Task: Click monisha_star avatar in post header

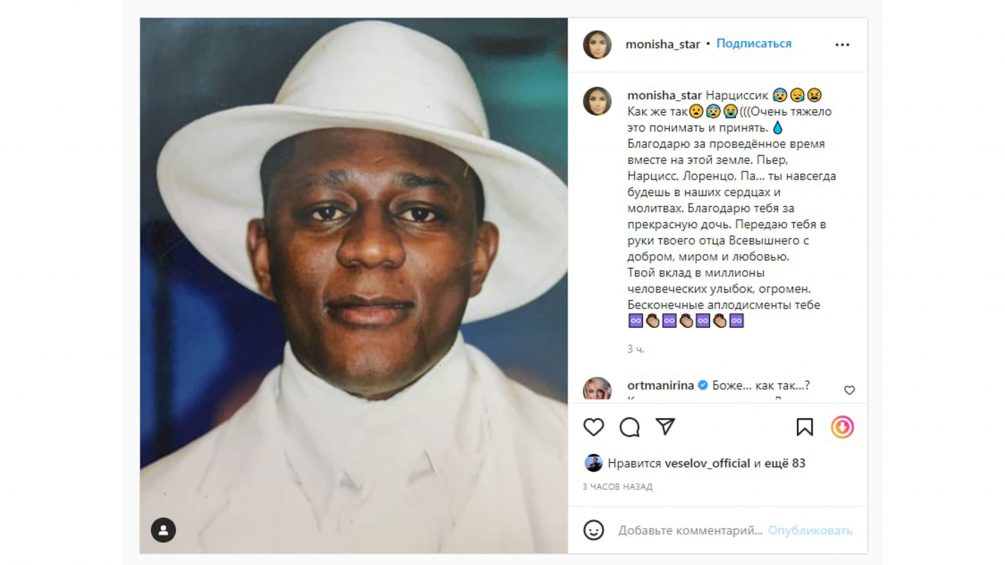Action: click(x=597, y=44)
